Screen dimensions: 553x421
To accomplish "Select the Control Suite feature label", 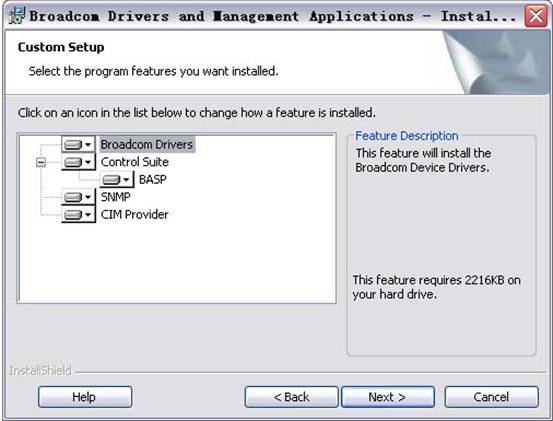I will [135, 162].
